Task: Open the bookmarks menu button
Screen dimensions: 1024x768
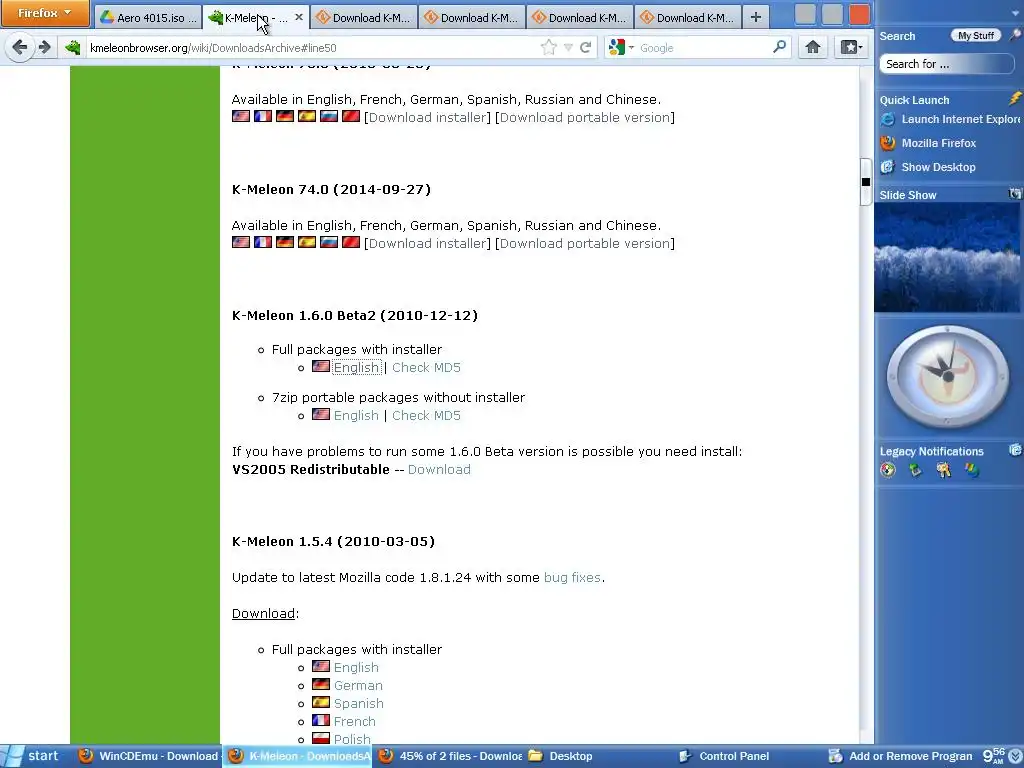Action: click(851, 47)
